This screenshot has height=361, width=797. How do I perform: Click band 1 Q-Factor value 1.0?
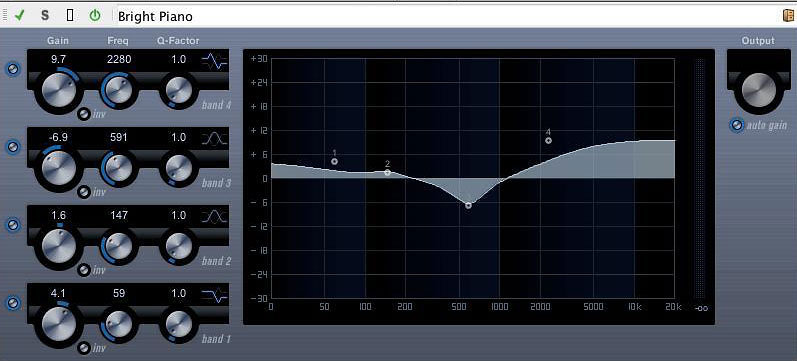coord(178,293)
